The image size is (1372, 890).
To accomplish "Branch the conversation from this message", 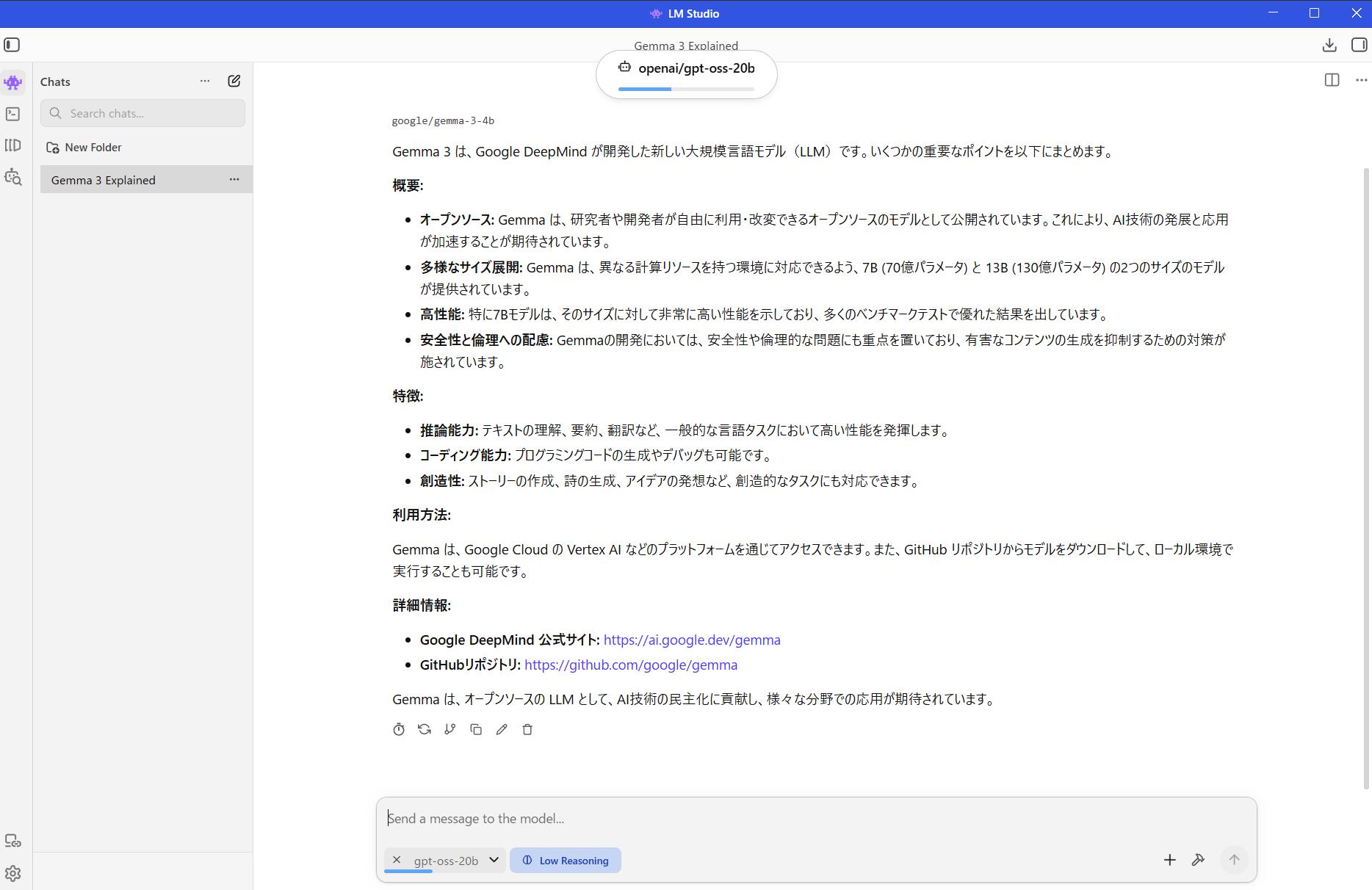I will pyautogui.click(x=450, y=729).
